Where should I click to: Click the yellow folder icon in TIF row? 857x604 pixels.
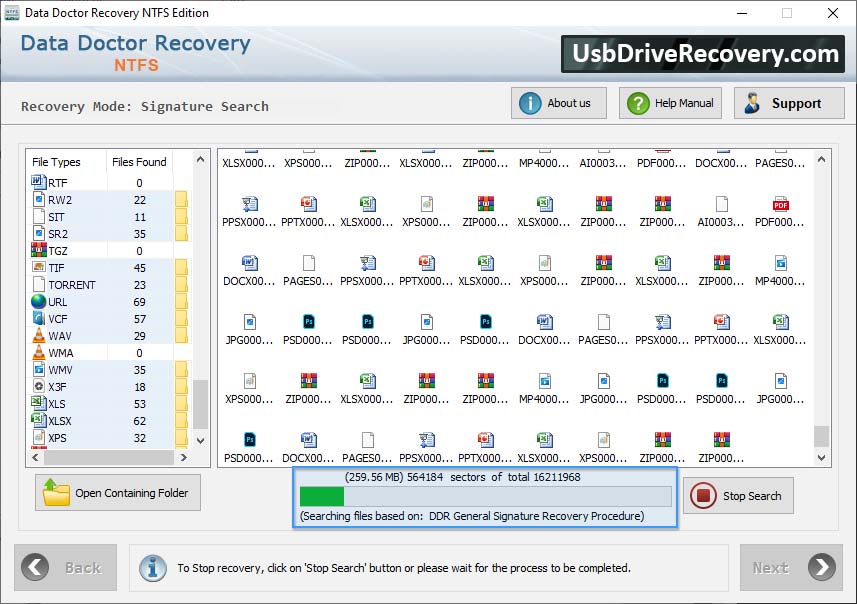coord(181,267)
